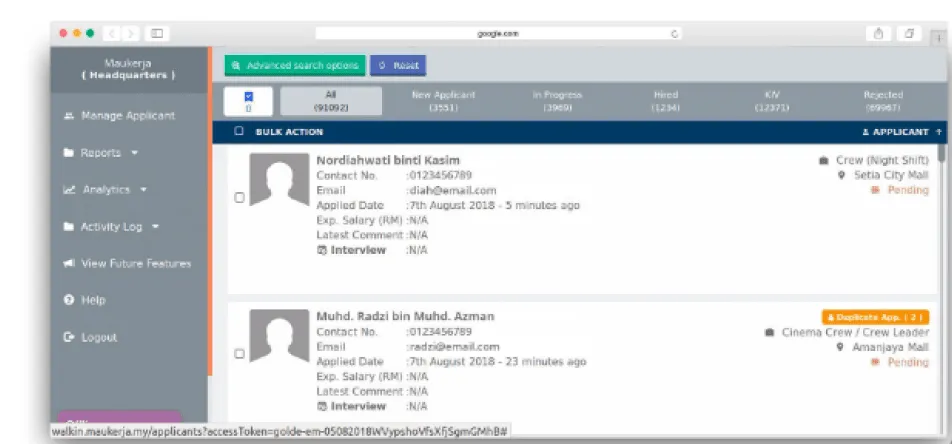Click the browser share icon
Image resolution: width=952 pixels, height=444 pixels.
[879, 34]
